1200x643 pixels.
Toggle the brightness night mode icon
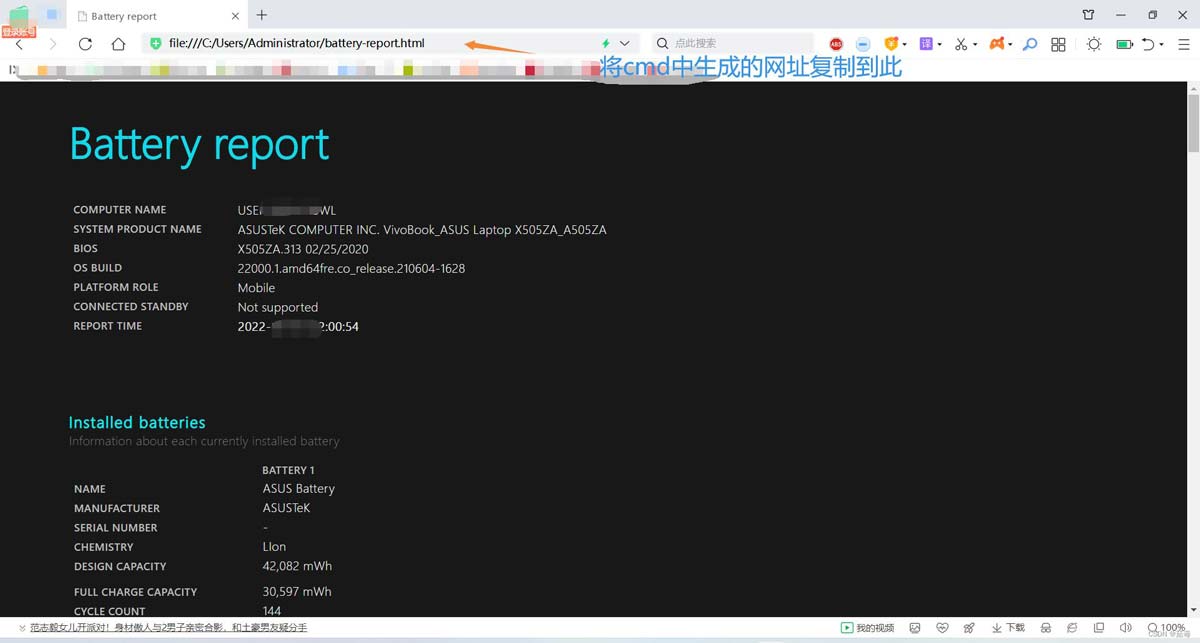(x=1094, y=44)
